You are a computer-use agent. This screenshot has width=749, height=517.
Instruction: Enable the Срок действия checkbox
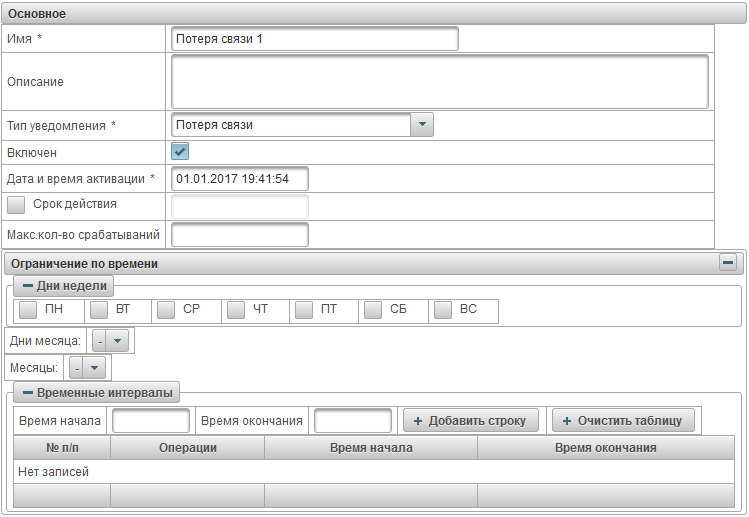coord(16,204)
